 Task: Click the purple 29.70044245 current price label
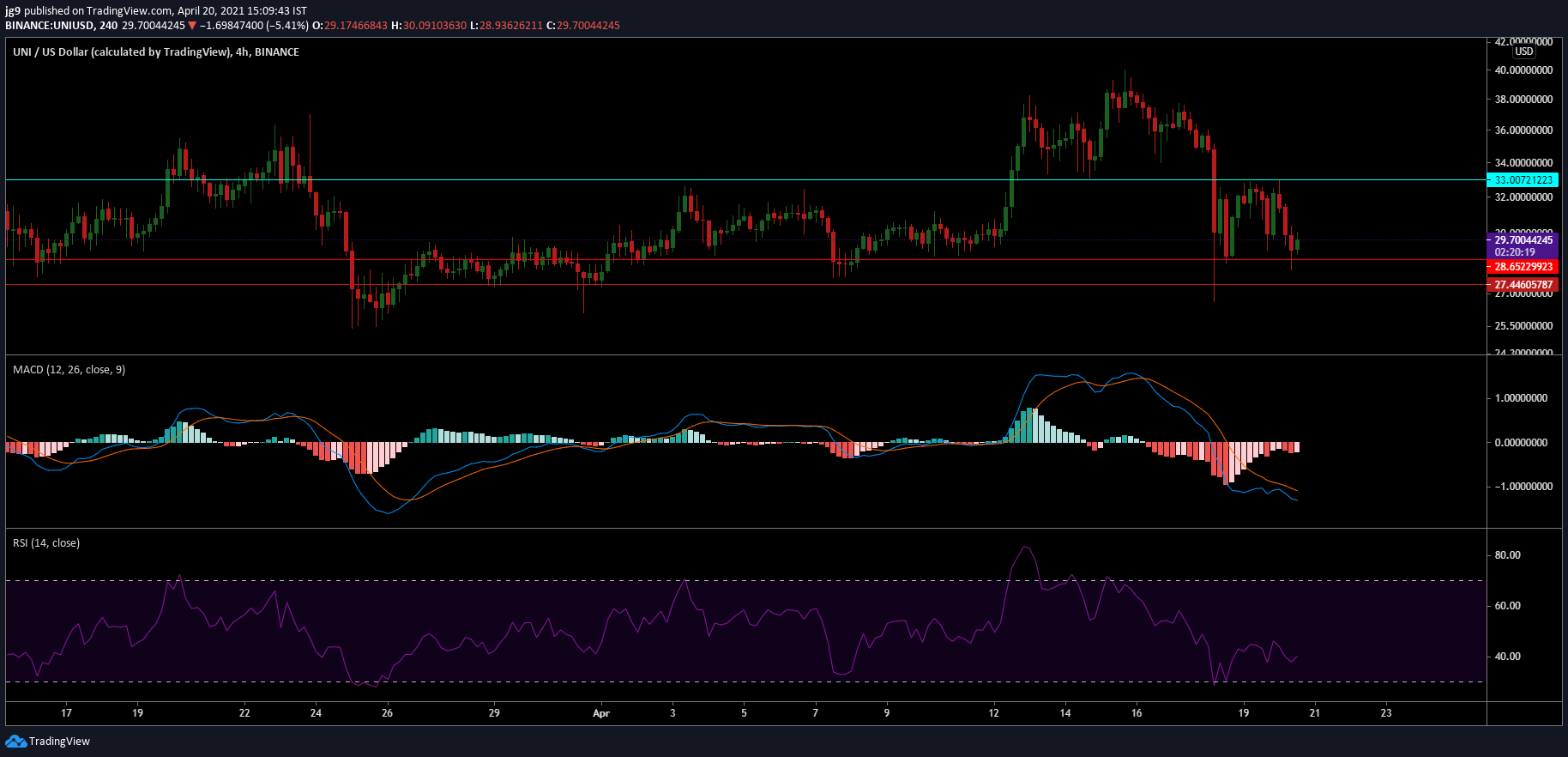click(1523, 240)
